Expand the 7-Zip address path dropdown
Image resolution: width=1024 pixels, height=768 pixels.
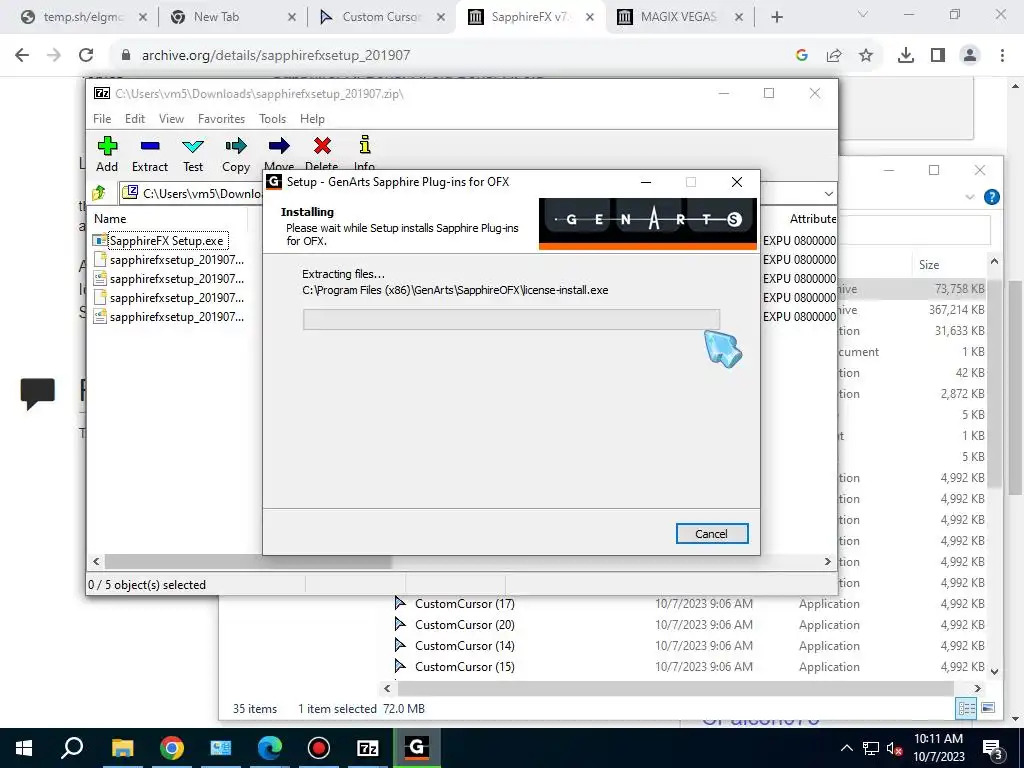pyautogui.click(x=828, y=193)
